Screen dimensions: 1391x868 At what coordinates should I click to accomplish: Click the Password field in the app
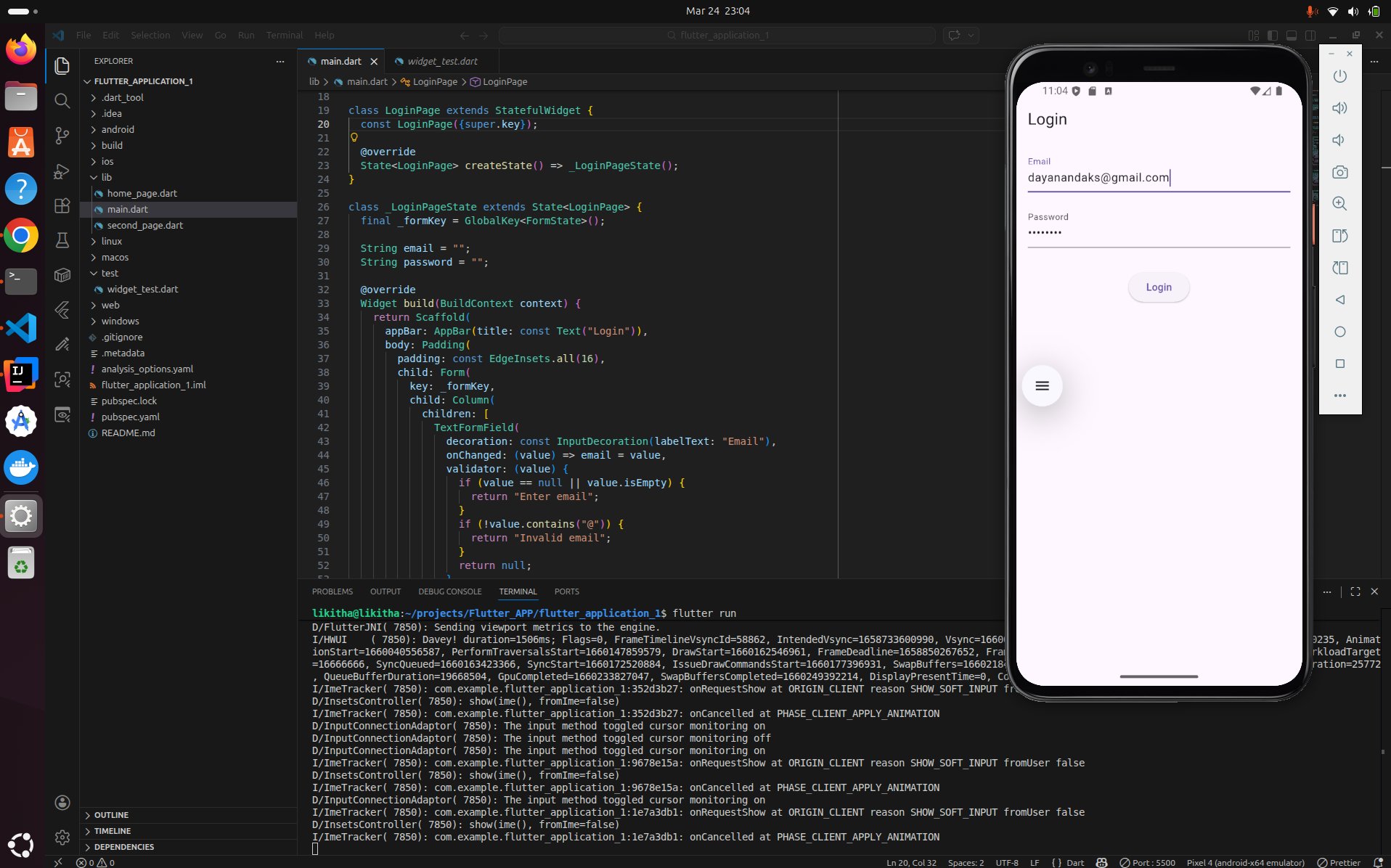(x=1158, y=232)
